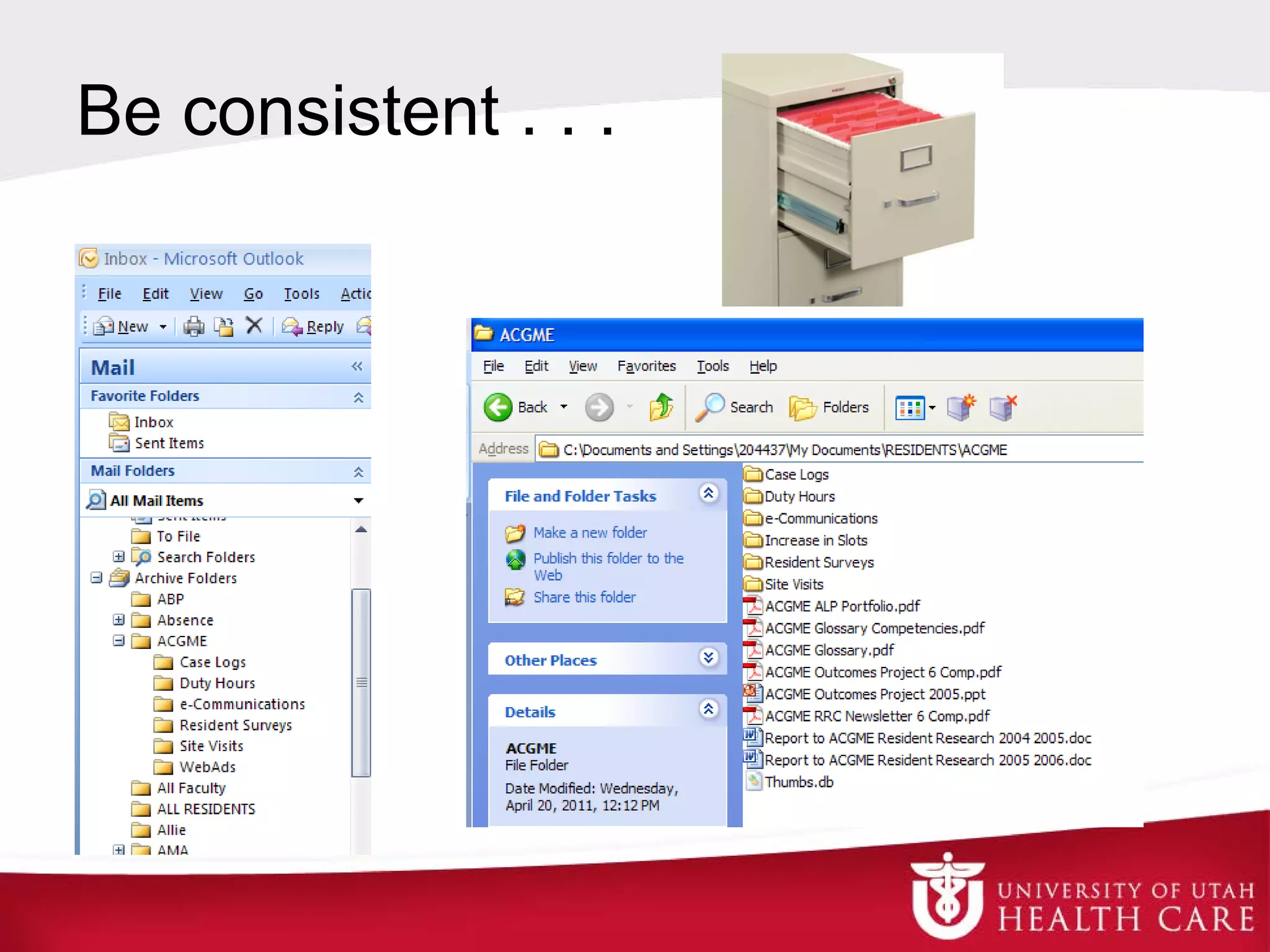
Task: Click the Outlook Delete X icon
Action: pyautogui.click(x=254, y=325)
